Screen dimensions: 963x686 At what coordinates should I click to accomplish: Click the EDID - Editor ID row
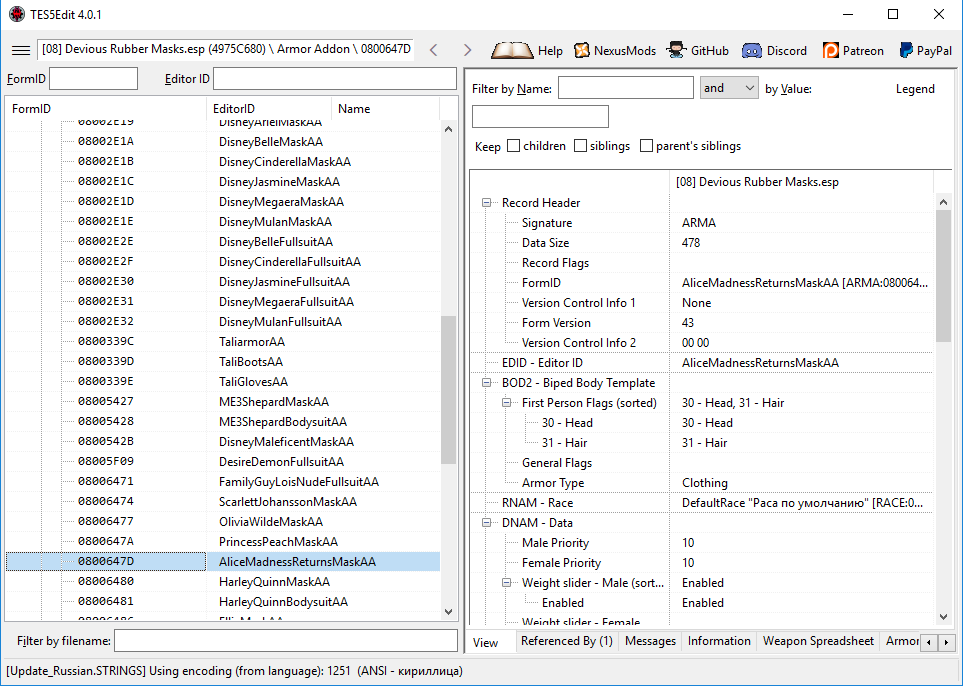coord(701,362)
